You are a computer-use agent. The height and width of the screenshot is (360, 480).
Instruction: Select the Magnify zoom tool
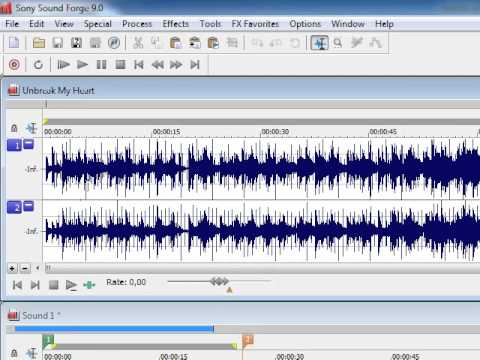point(338,43)
